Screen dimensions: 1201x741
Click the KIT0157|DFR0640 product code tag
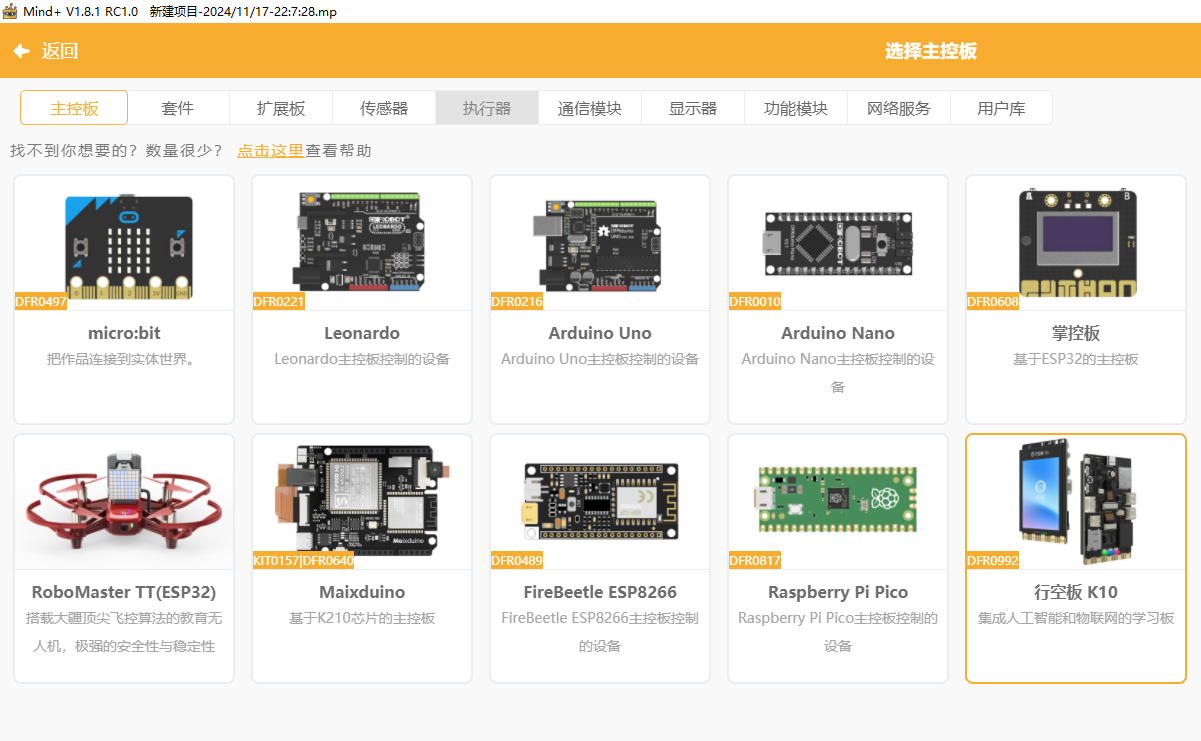(x=303, y=561)
